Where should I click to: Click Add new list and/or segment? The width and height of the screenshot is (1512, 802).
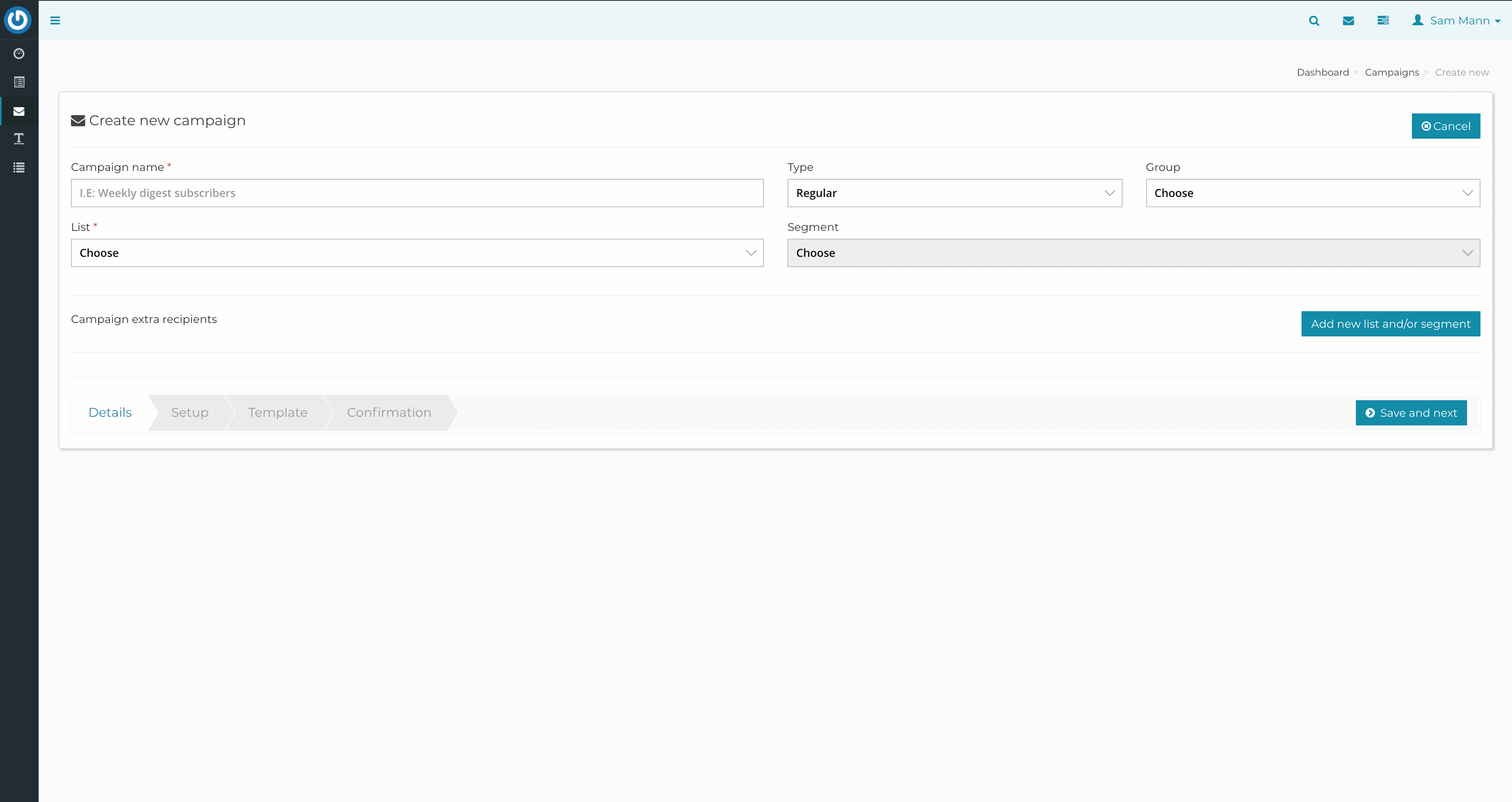pos(1391,324)
